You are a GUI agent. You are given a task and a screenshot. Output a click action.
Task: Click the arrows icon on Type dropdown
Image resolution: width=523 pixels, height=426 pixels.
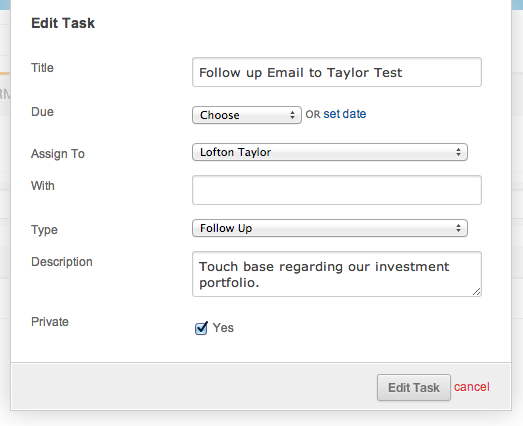click(x=459, y=228)
